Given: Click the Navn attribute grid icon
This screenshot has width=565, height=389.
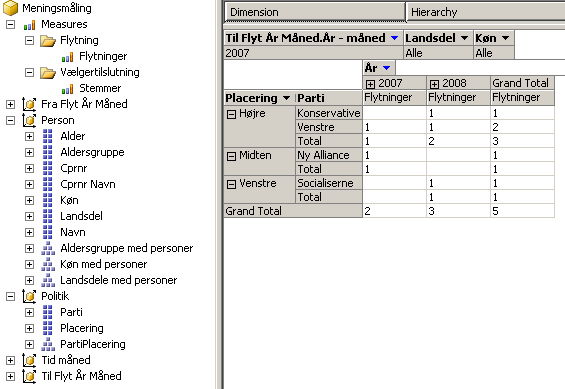Looking at the screenshot, I should [x=48, y=232].
